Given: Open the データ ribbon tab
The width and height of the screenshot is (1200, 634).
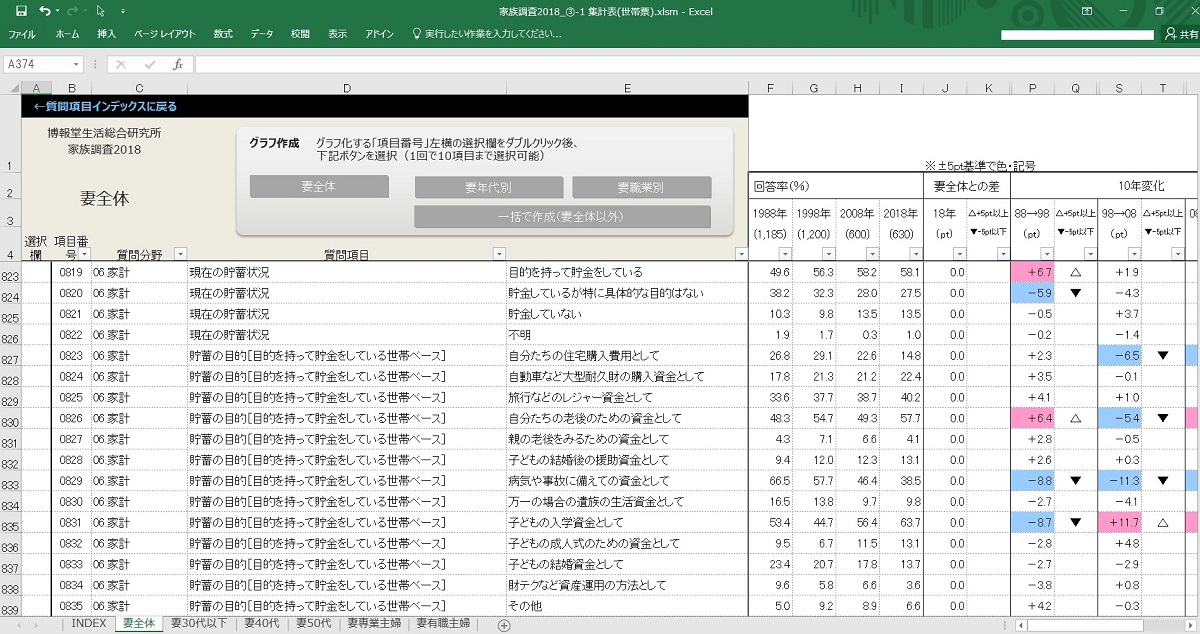Looking at the screenshot, I should pos(262,34).
